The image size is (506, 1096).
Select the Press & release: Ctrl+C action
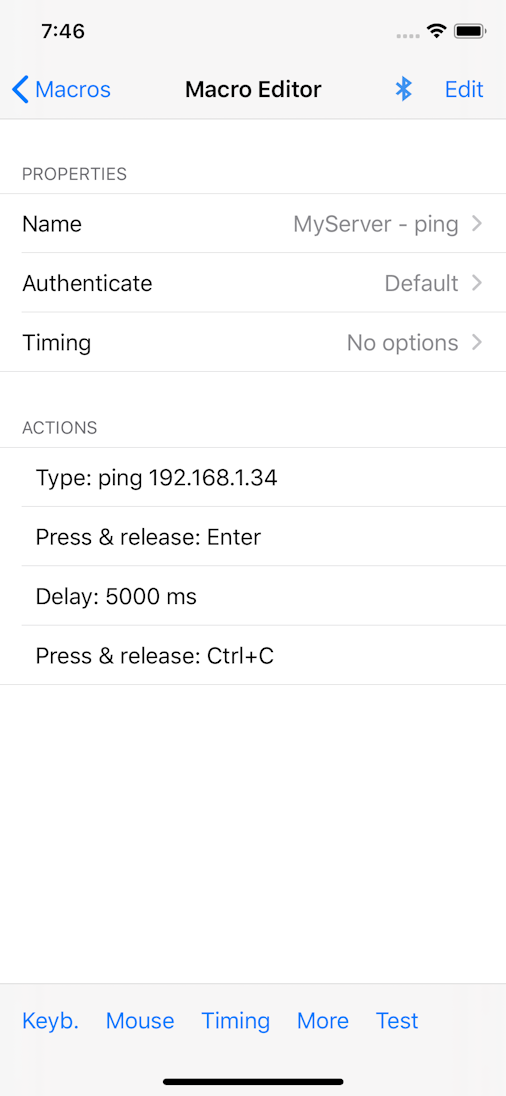(253, 656)
